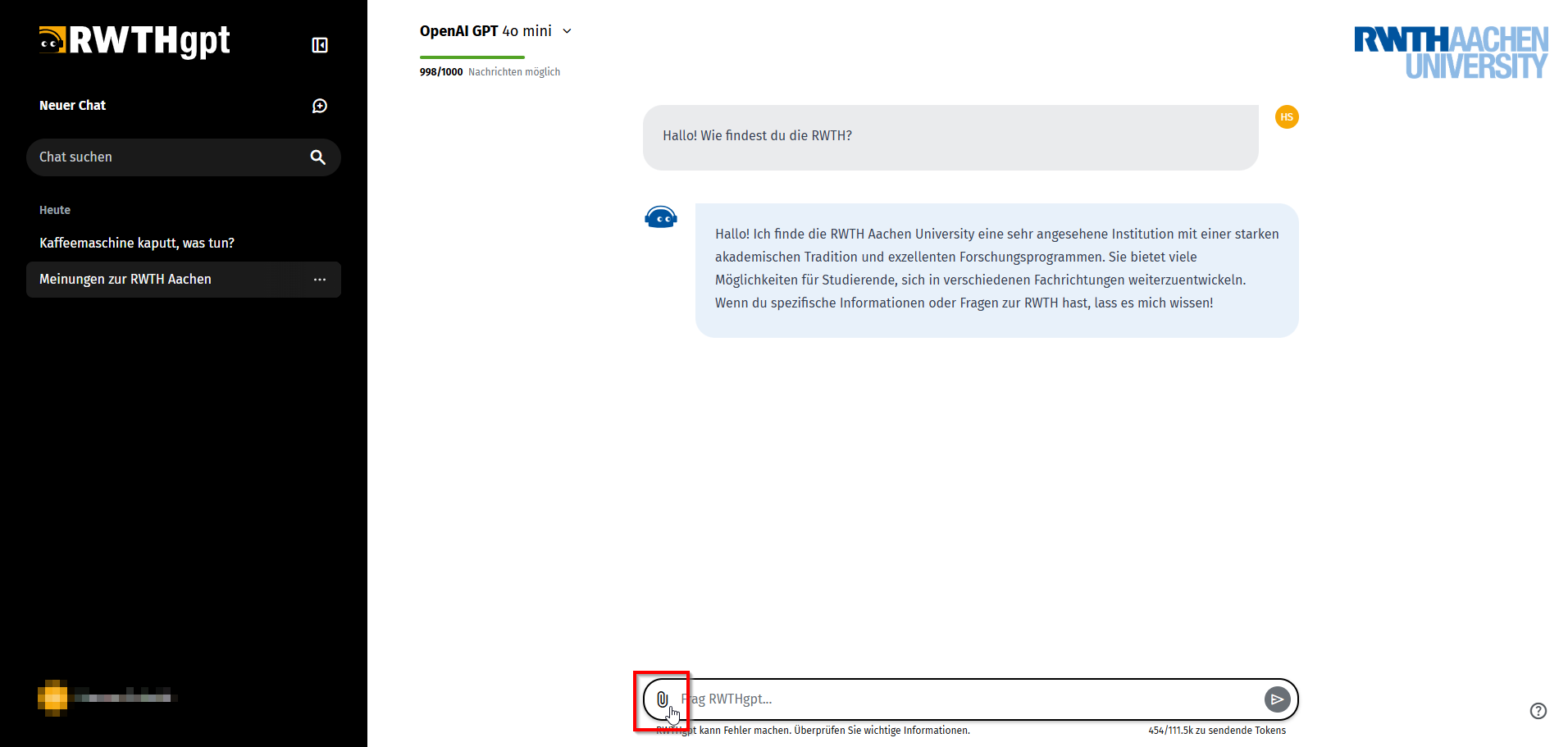The width and height of the screenshot is (1568, 747).
Task: Click the HS user avatar beside the message
Action: click(x=1286, y=117)
